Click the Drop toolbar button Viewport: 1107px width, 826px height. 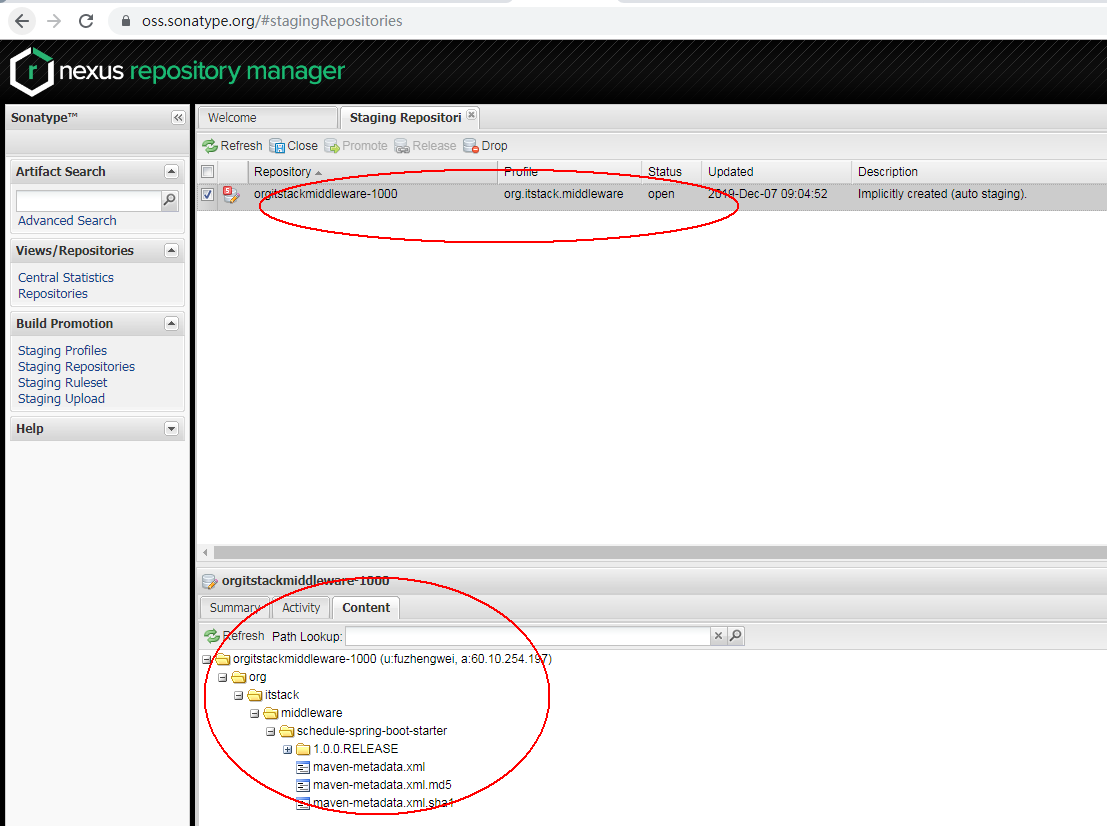coord(485,145)
